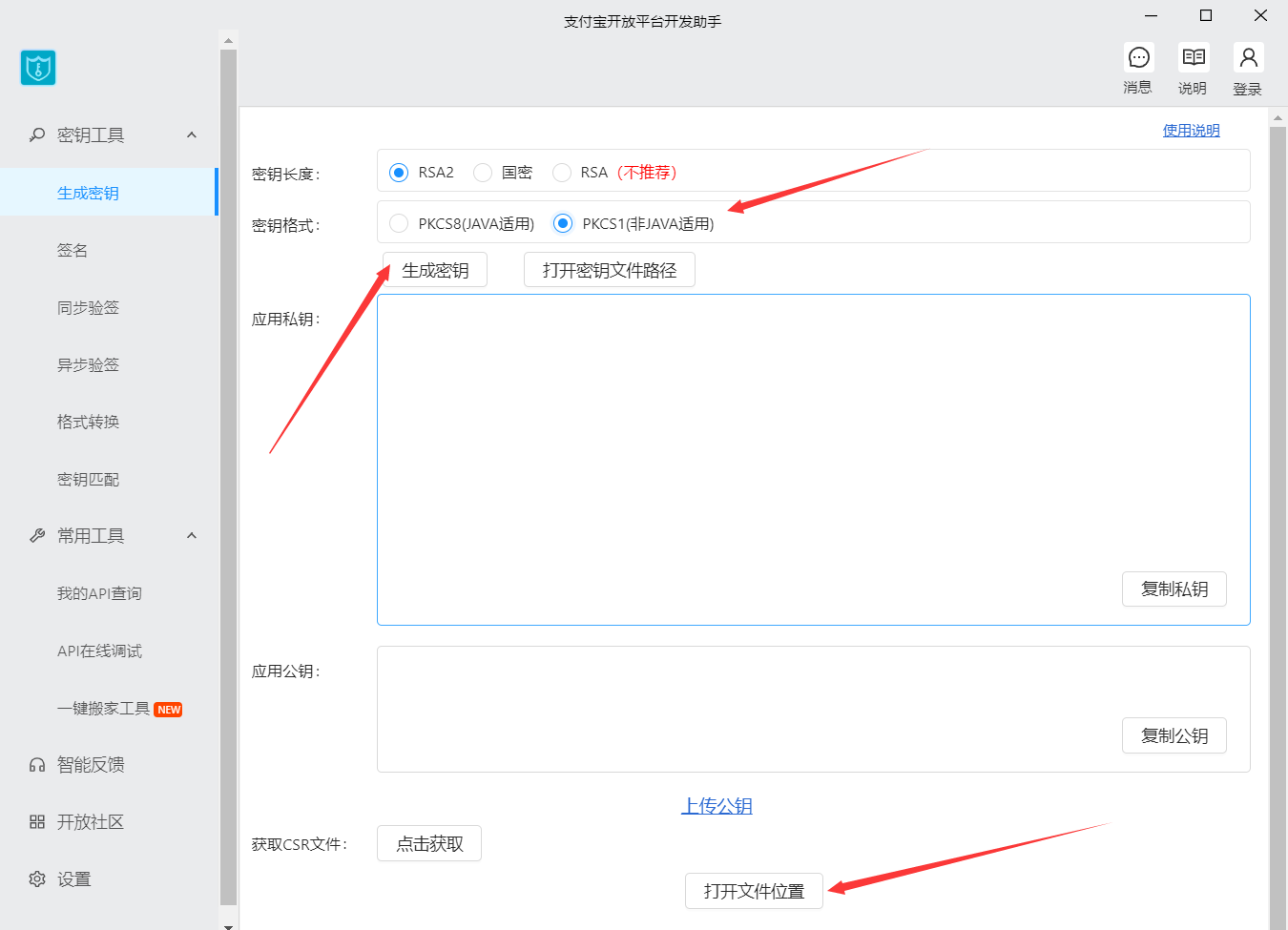
Task: Click the 获取CSR文件: label
Action: (300, 844)
